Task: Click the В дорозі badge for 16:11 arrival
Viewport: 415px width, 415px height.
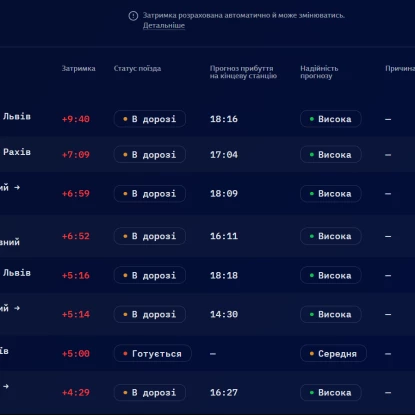Action: (x=150, y=236)
